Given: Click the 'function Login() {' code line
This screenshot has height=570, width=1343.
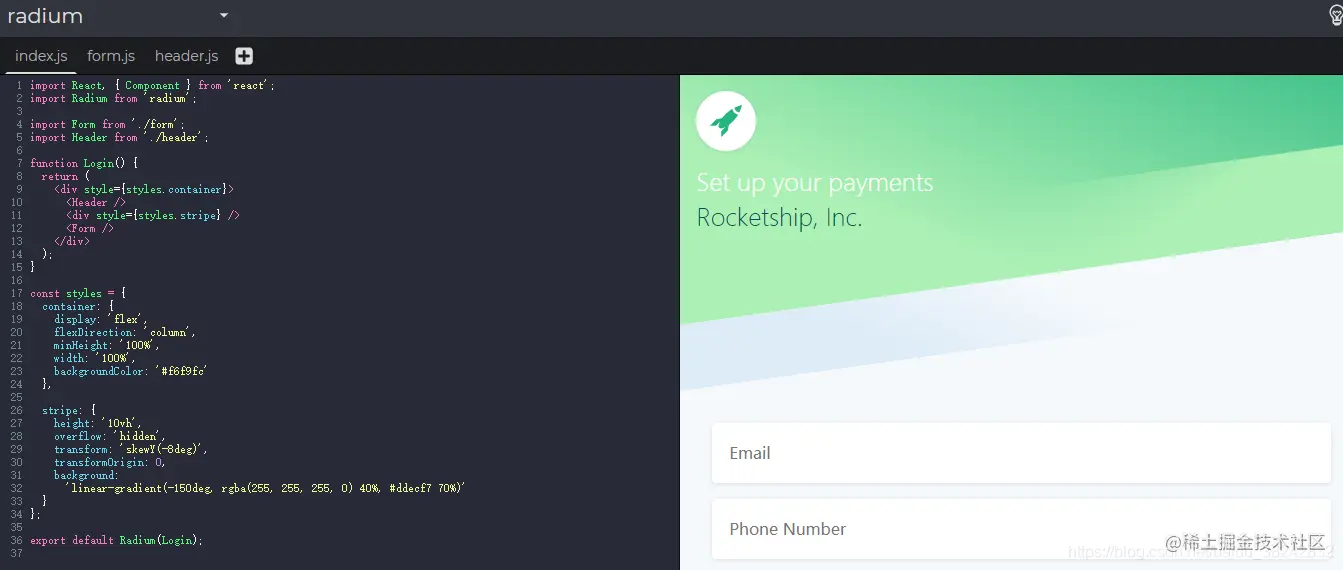Looking at the screenshot, I should pyautogui.click(x=84, y=163).
